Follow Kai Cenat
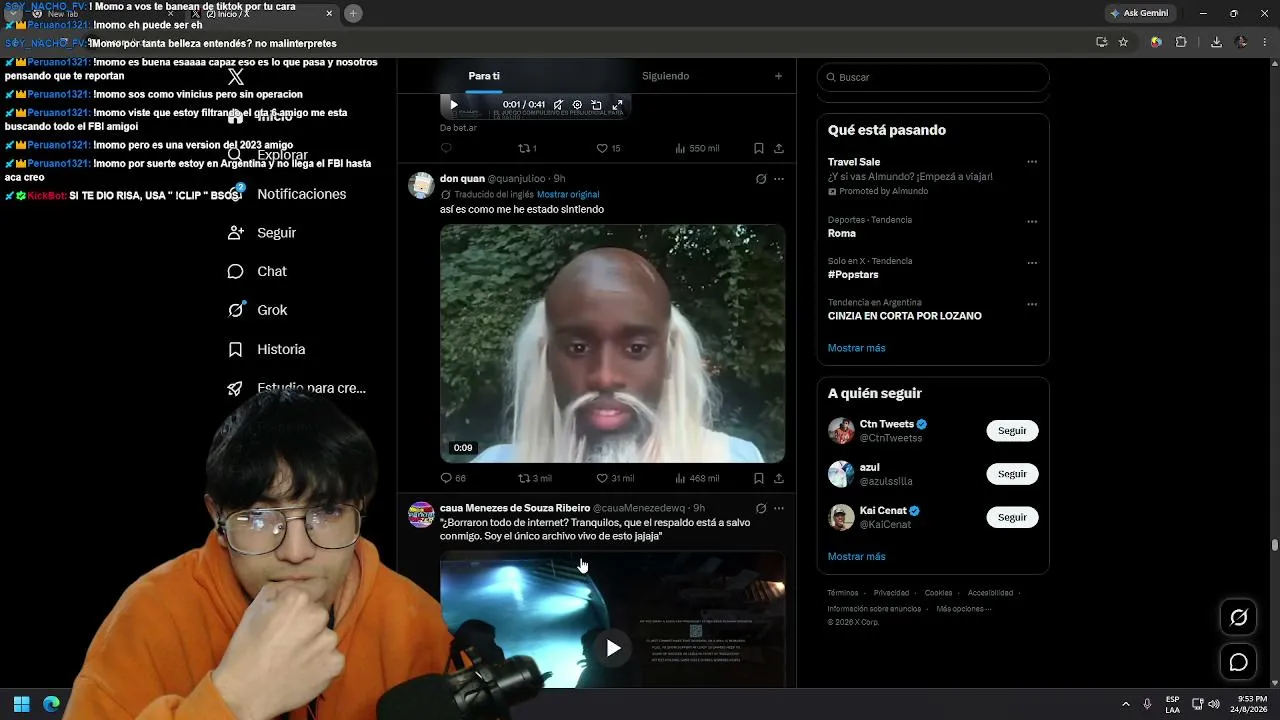 pos(1012,517)
